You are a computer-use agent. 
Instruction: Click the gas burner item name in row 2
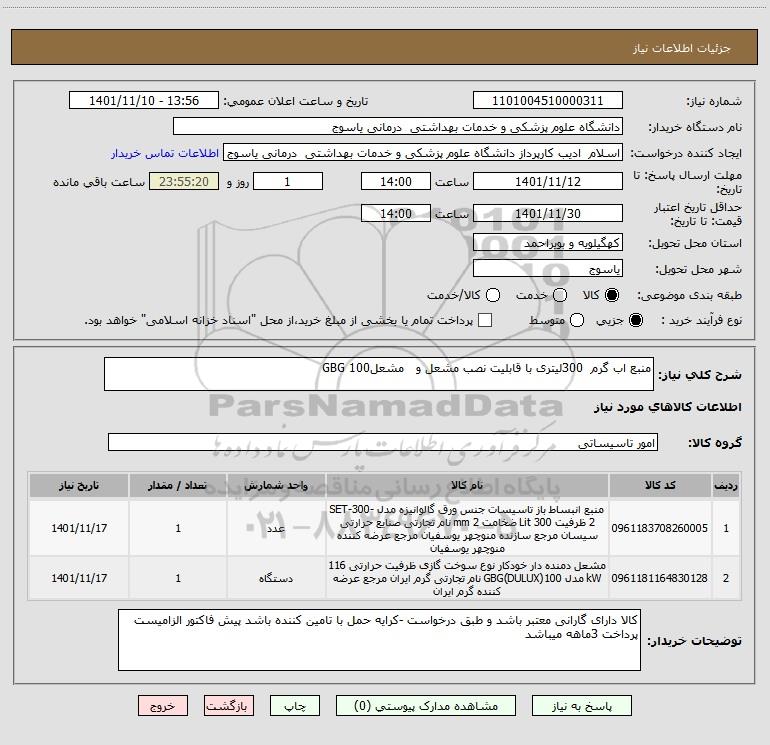pos(467,578)
